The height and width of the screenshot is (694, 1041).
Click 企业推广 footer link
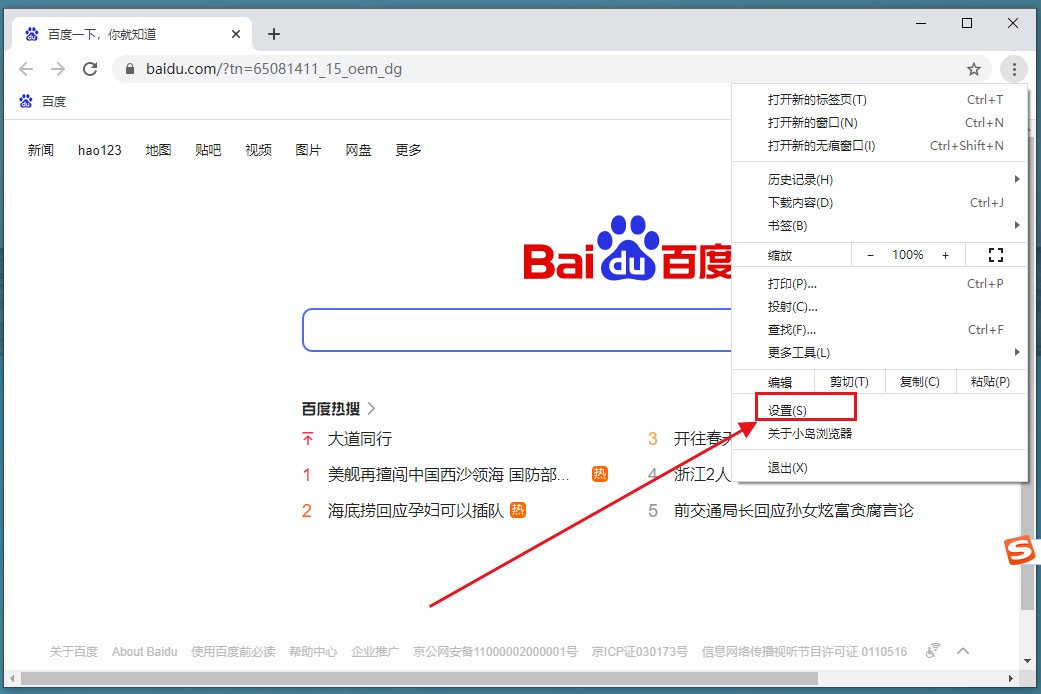375,651
